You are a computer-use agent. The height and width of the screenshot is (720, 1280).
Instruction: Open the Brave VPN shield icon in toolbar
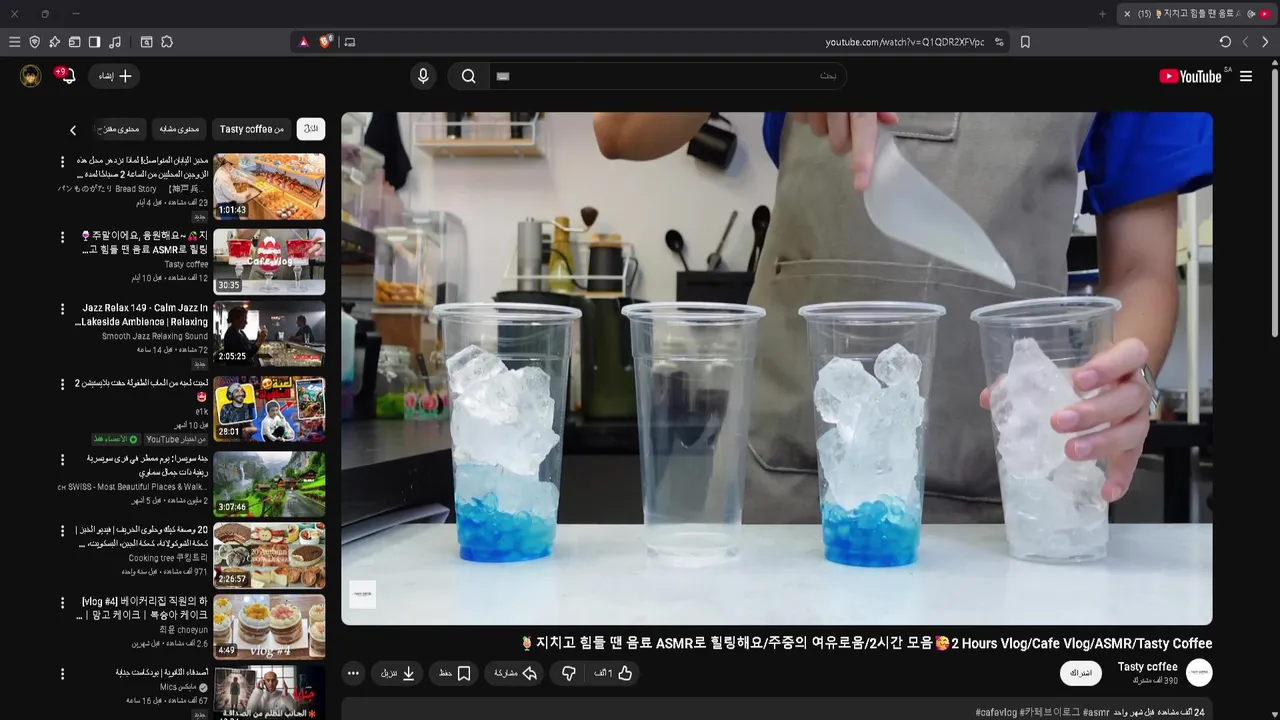pyautogui.click(x=34, y=42)
